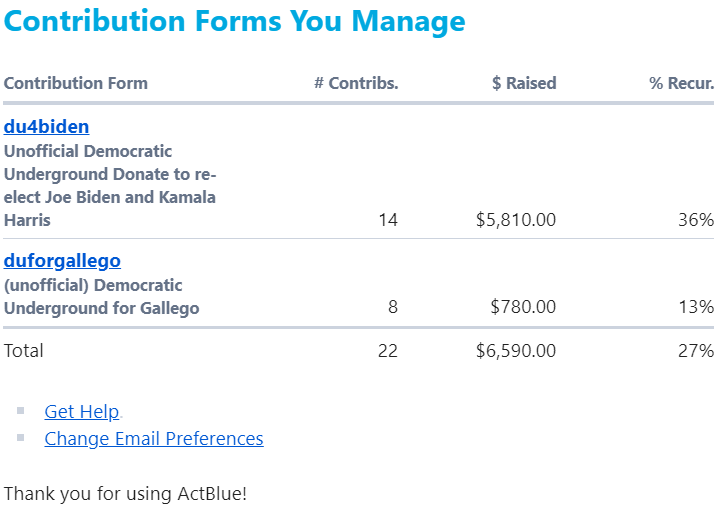This screenshot has height=515, width=724.
Task: Click the # Contribs. column header
Action: click(x=356, y=83)
